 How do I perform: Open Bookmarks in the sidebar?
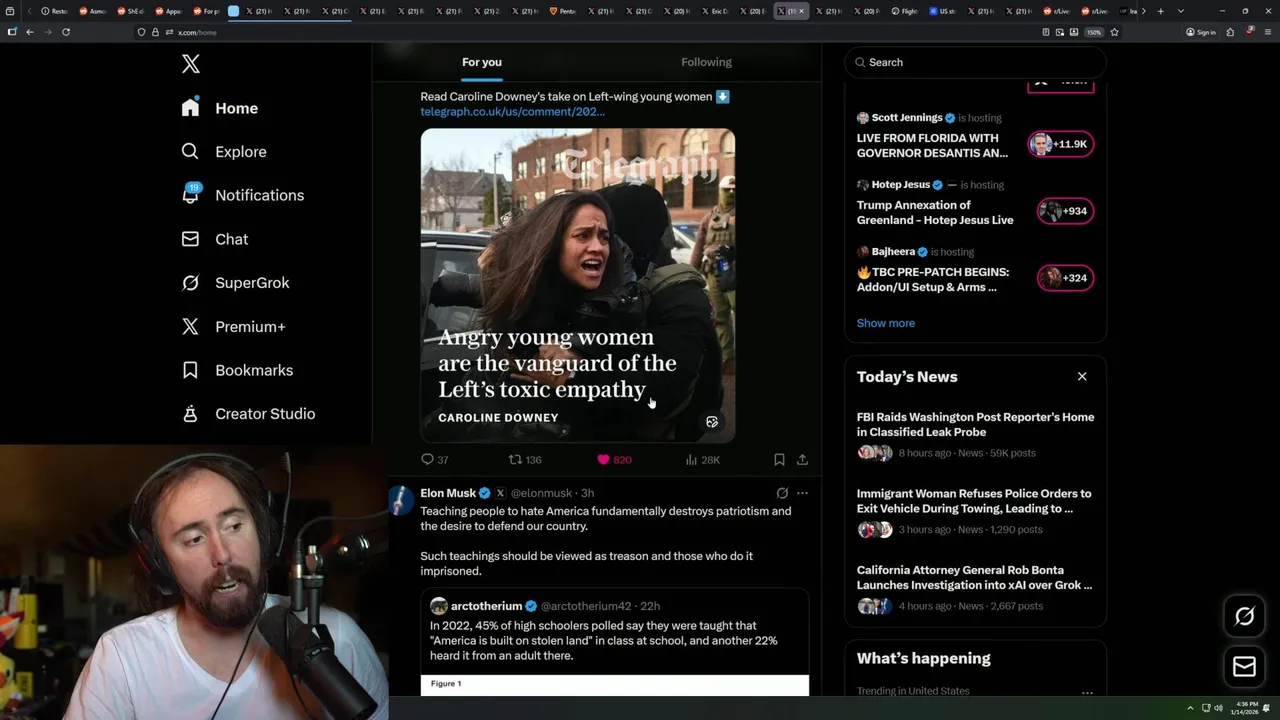[x=237, y=370]
